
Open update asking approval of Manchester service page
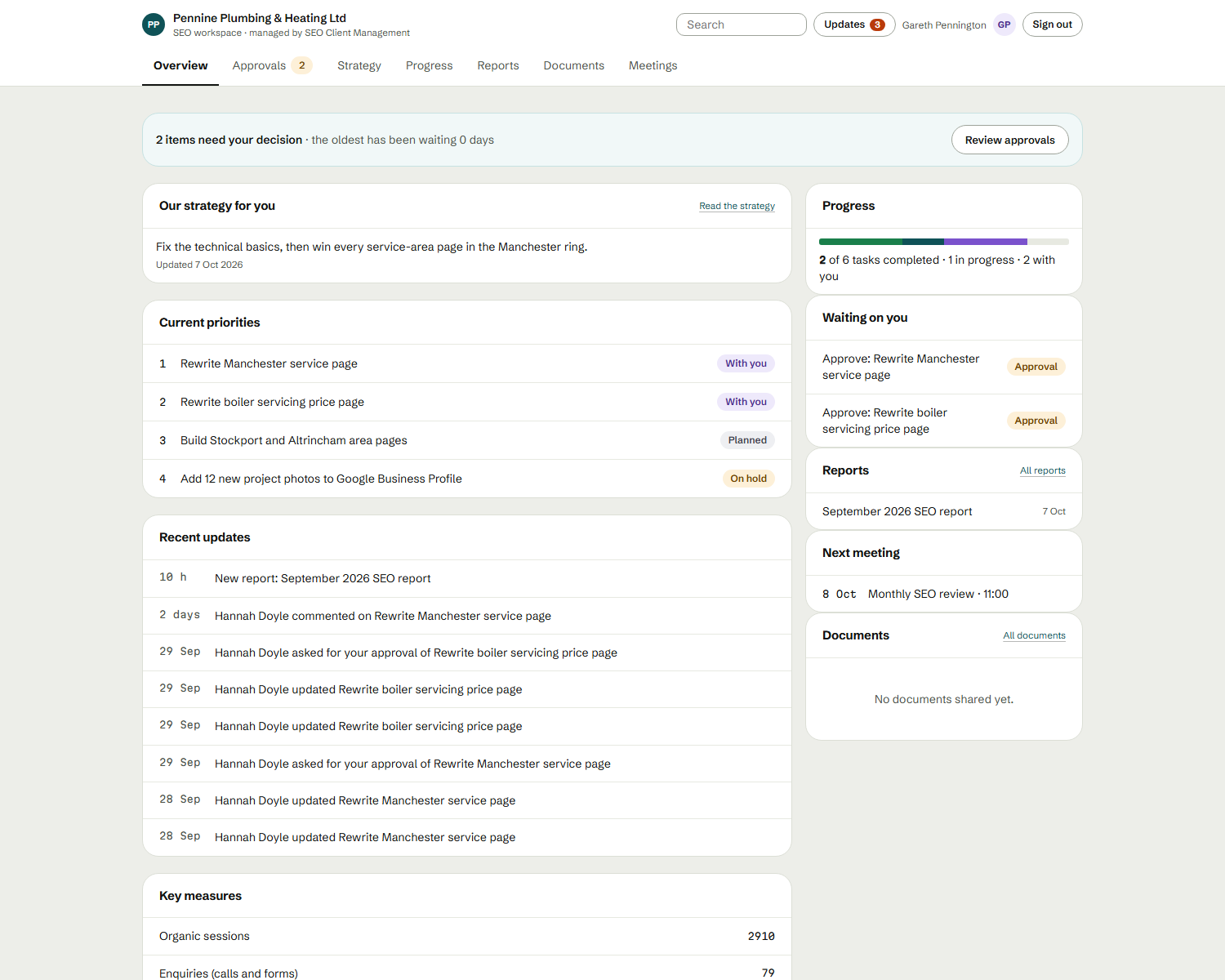click(x=467, y=764)
